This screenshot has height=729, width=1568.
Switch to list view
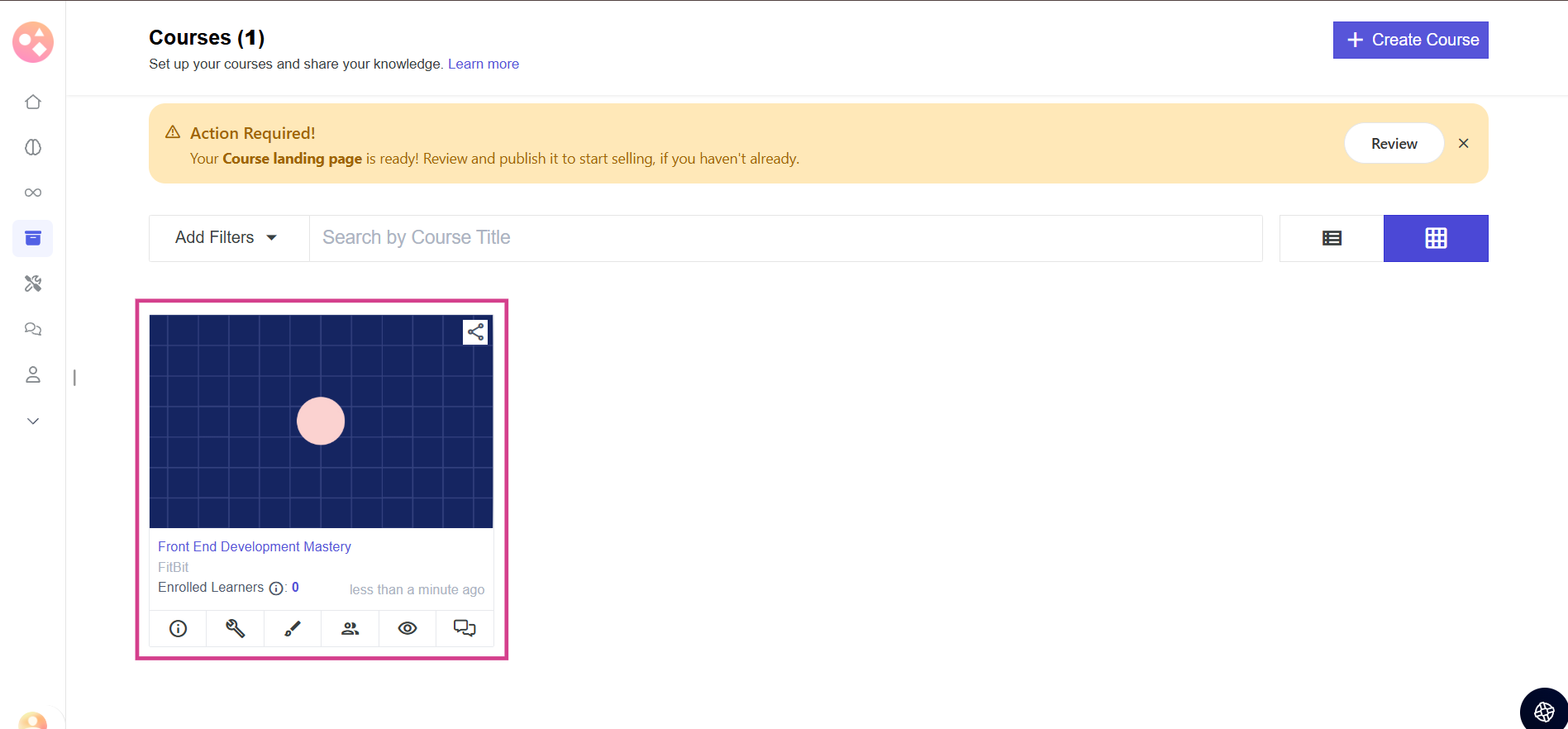click(1332, 238)
